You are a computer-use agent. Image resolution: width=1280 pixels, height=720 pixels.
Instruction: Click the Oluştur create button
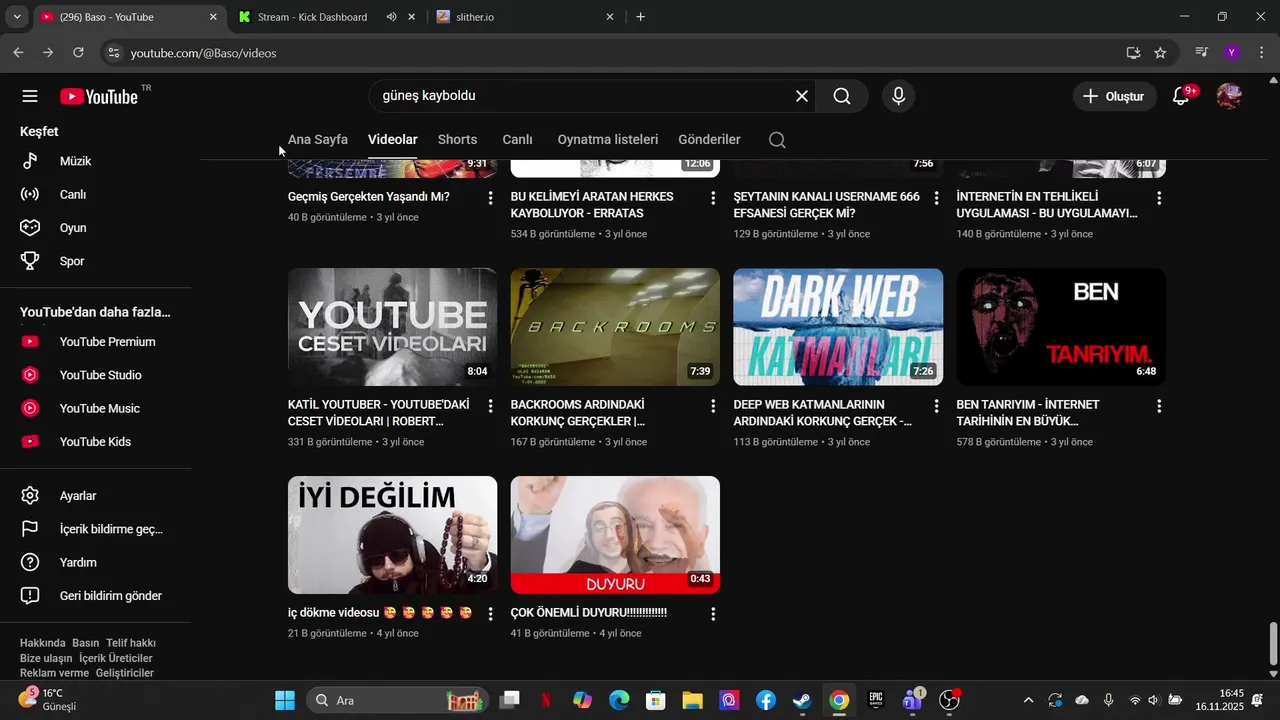point(1114,96)
